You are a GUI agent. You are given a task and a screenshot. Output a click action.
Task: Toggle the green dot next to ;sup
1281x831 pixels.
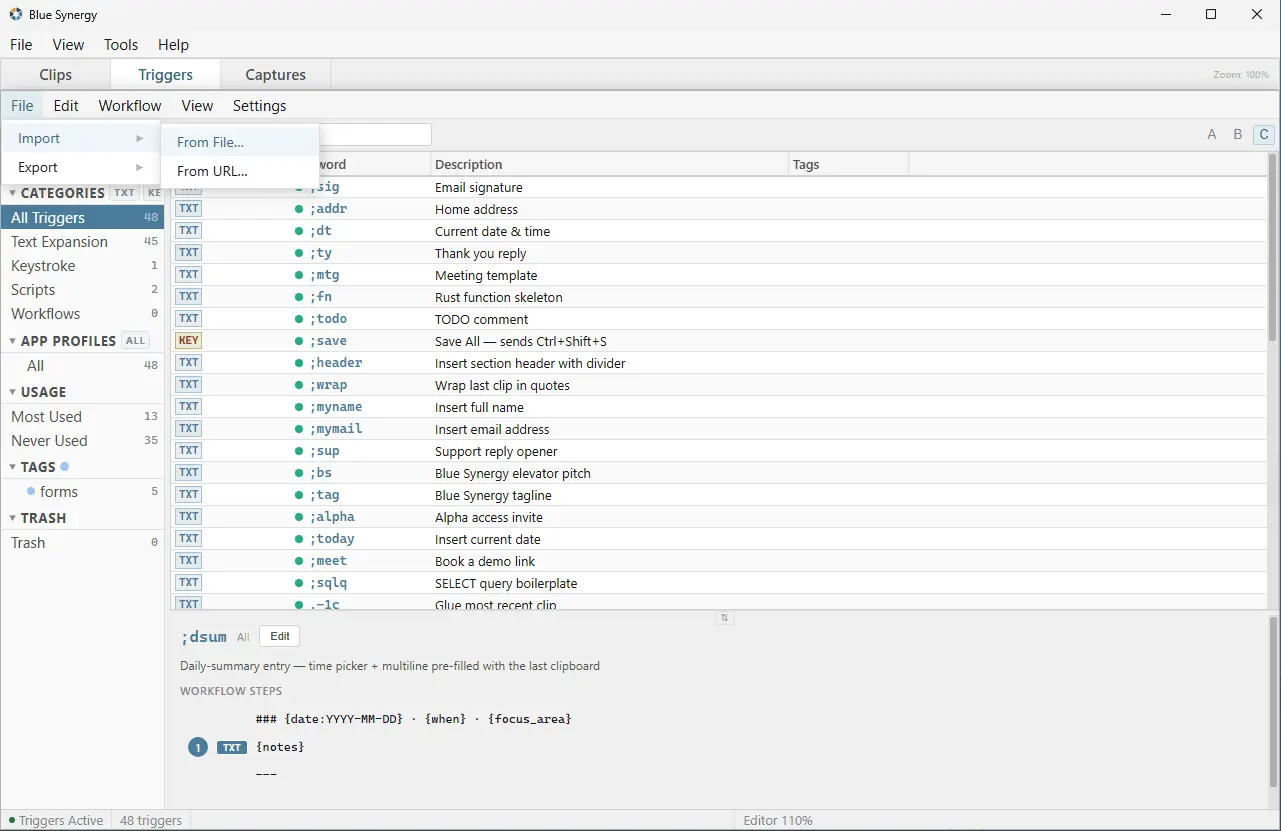click(x=299, y=451)
